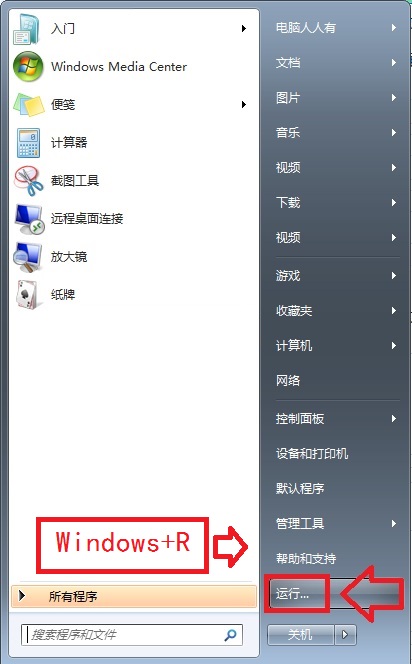Expand the 入门 submenu arrow

click(x=243, y=29)
